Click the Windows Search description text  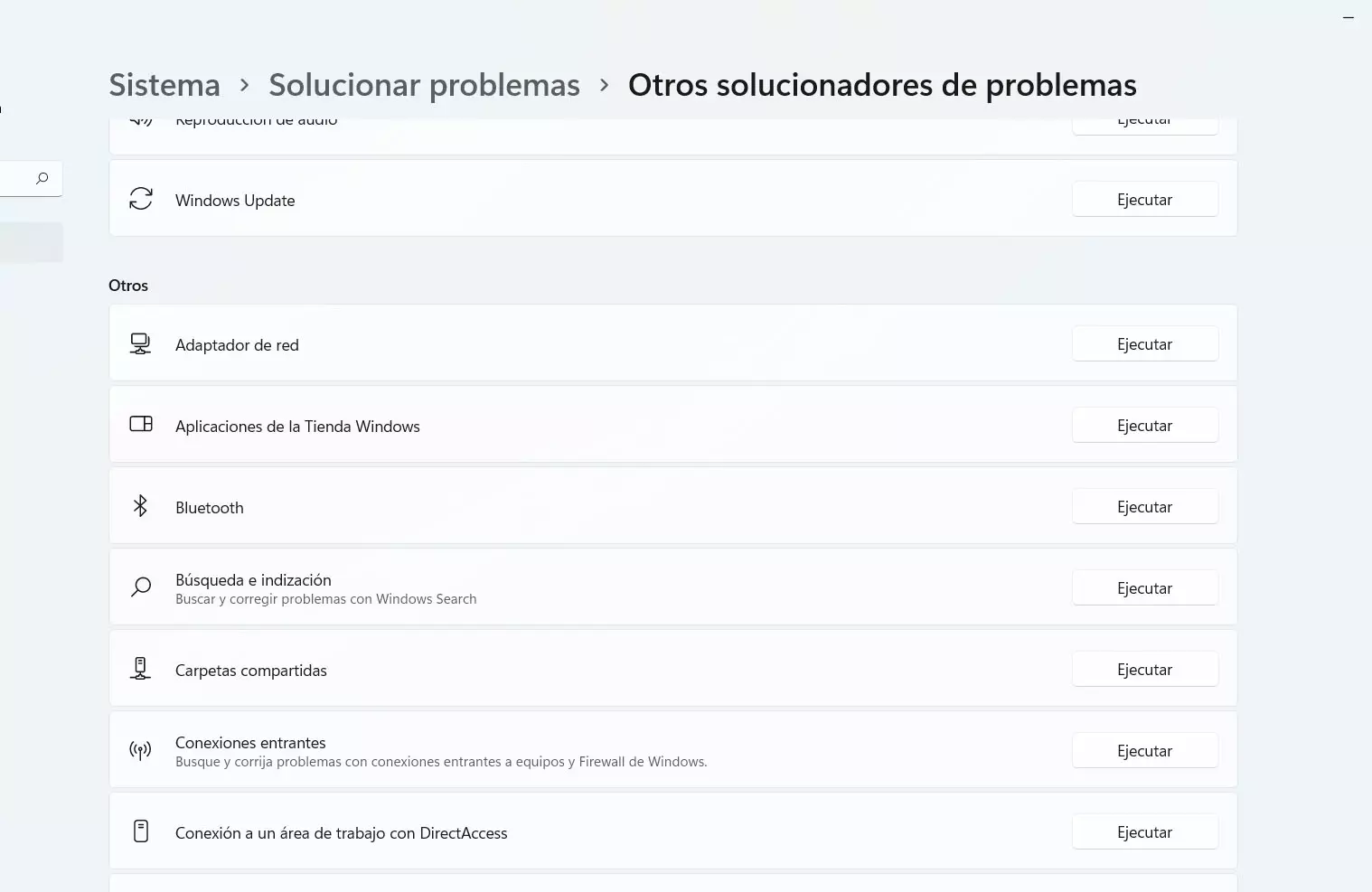(325, 599)
